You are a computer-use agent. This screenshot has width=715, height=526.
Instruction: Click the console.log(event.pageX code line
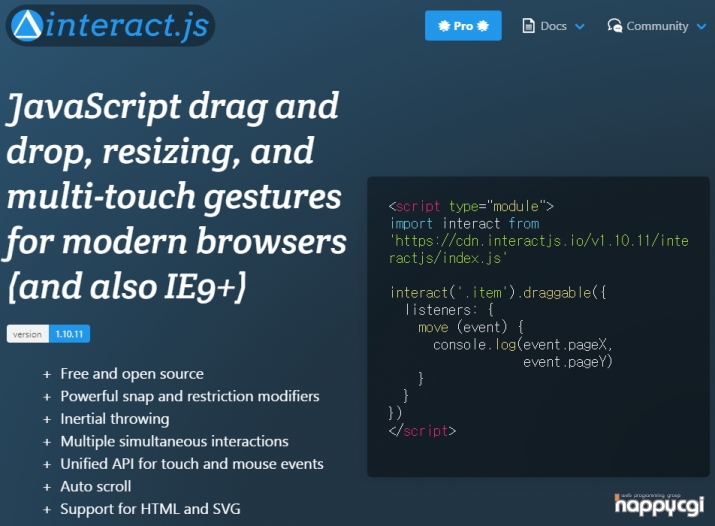522,344
